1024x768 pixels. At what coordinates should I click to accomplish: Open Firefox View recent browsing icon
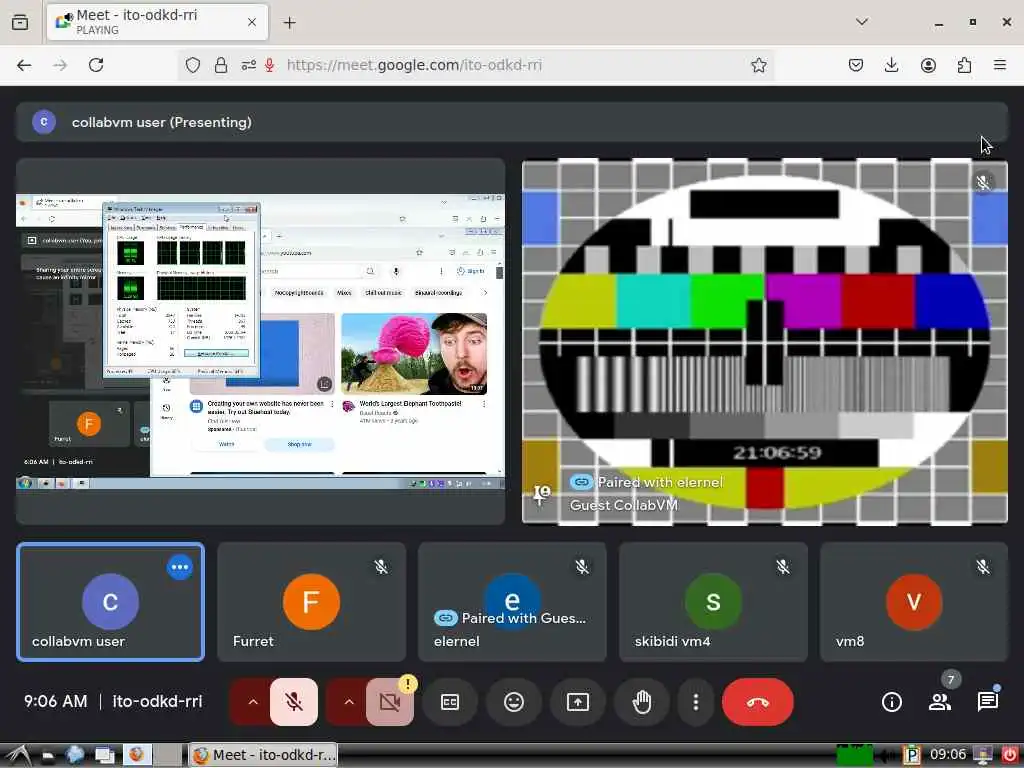click(20, 22)
